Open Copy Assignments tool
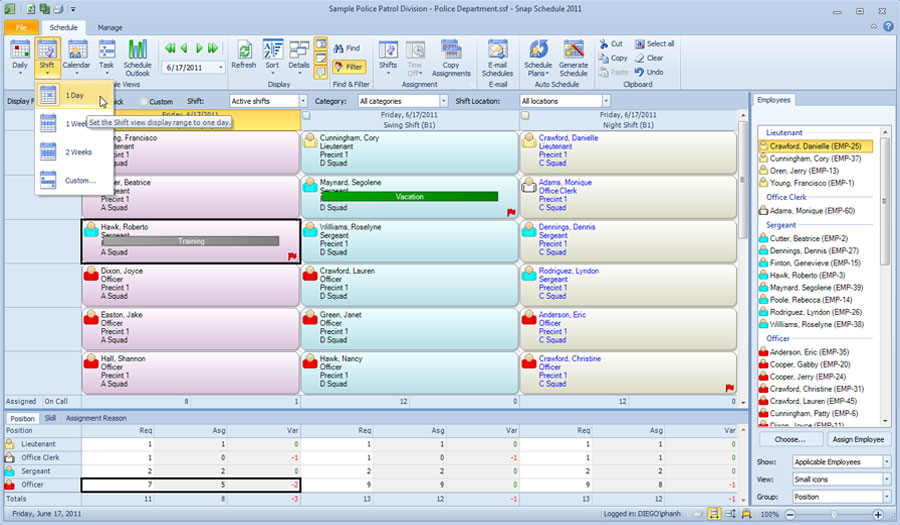Viewport: 900px width, 525px height. point(451,57)
